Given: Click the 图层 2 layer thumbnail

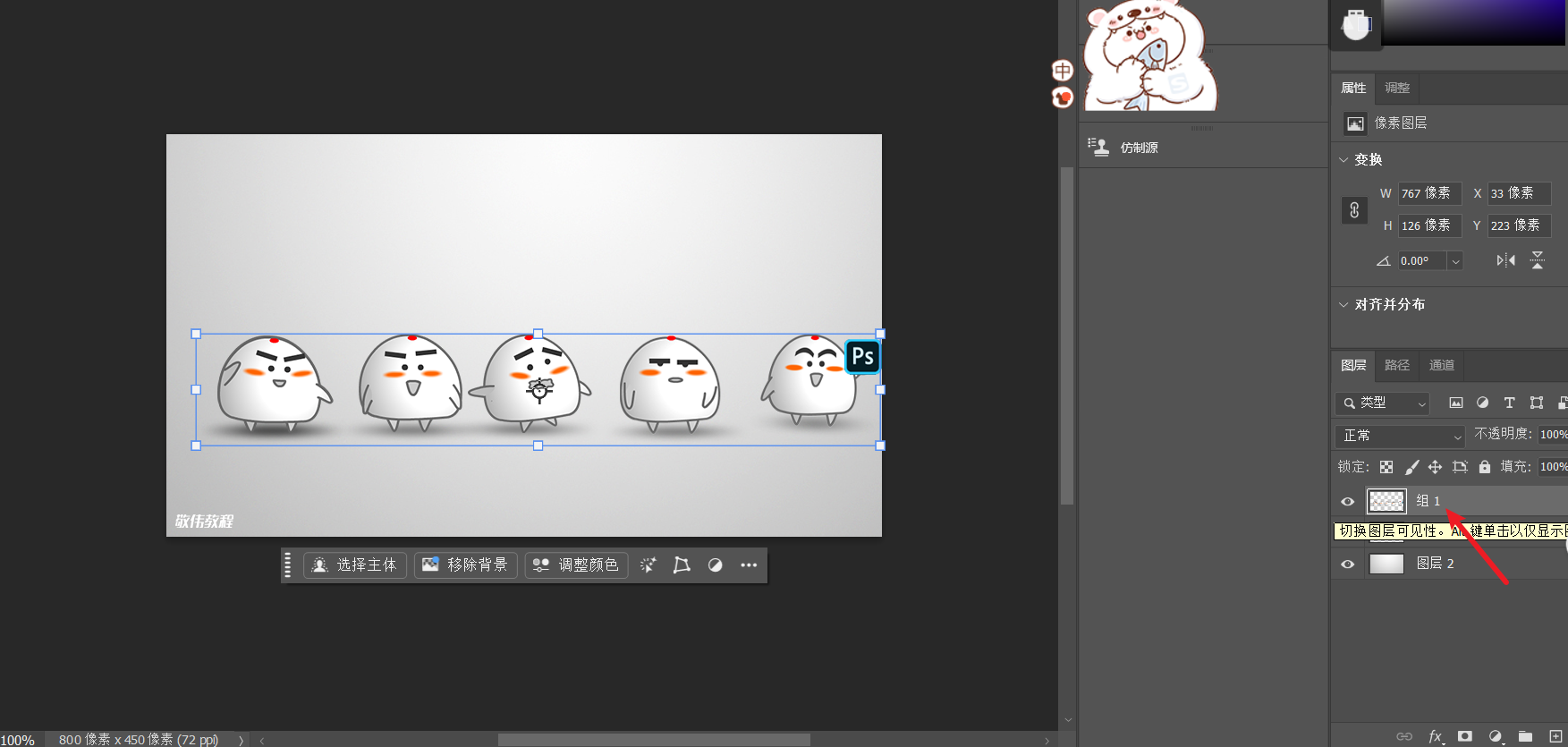Looking at the screenshot, I should (1386, 564).
